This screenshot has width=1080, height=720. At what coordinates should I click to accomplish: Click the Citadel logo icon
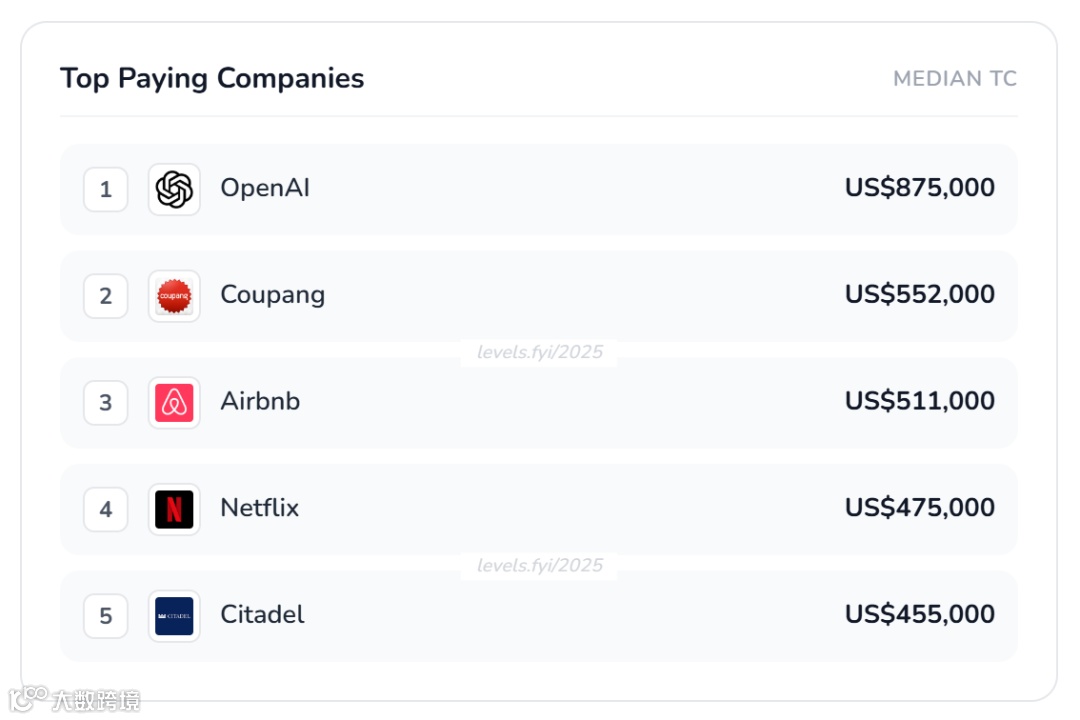[x=174, y=616]
